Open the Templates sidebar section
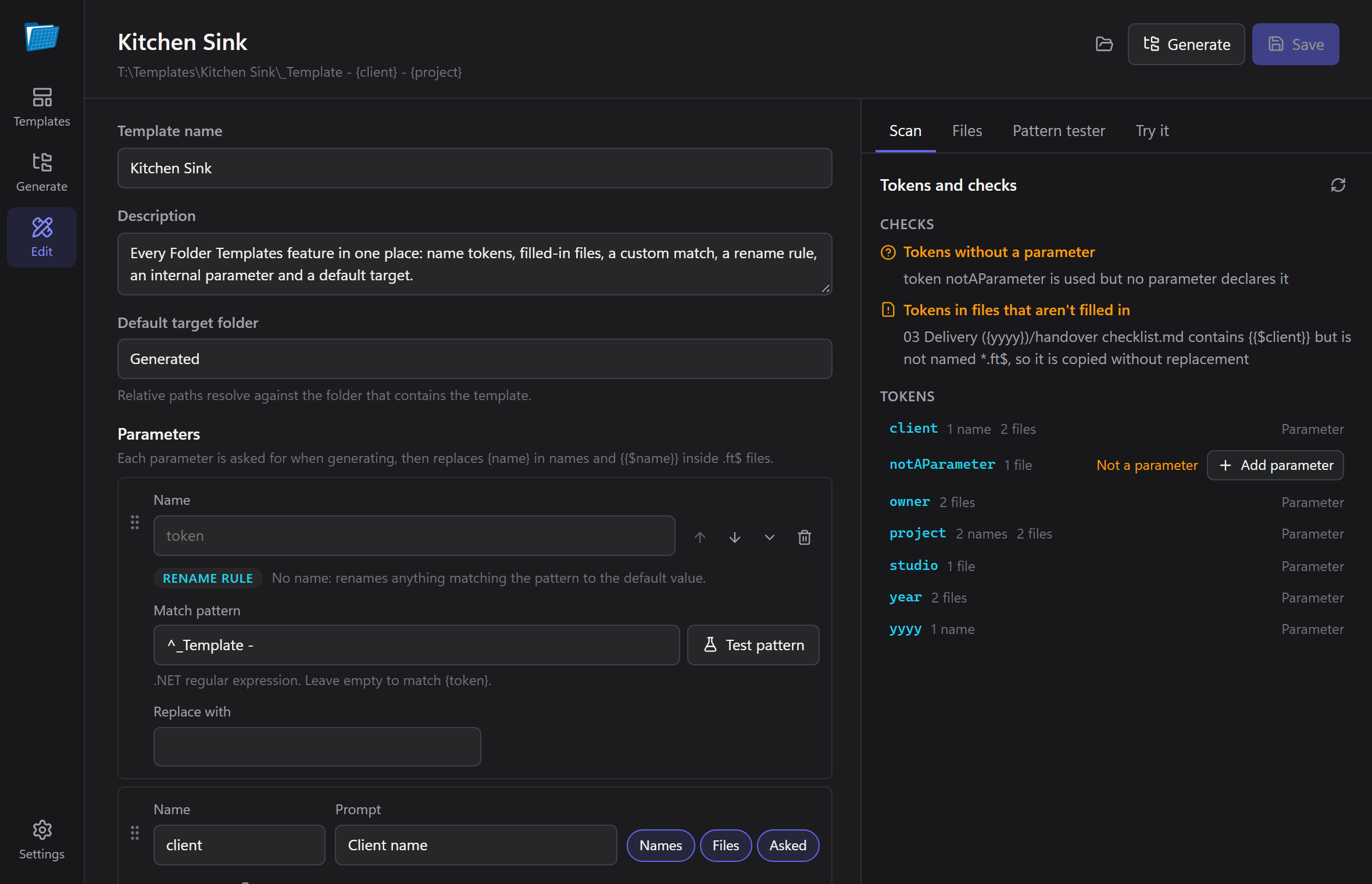Screen dimensions: 1372x884 (42, 107)
